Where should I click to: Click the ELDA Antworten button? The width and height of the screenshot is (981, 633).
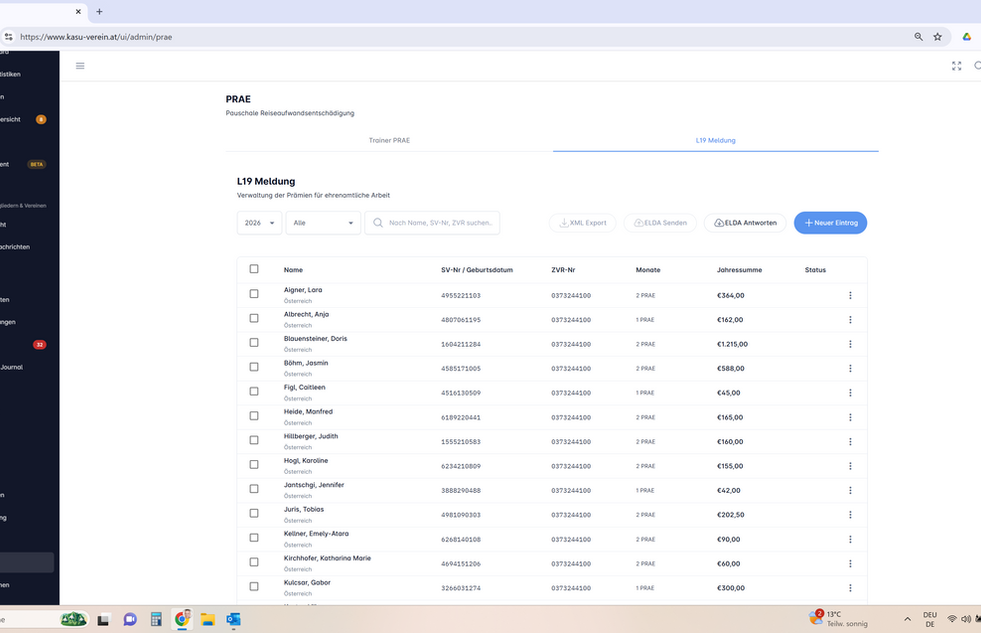[745, 223]
